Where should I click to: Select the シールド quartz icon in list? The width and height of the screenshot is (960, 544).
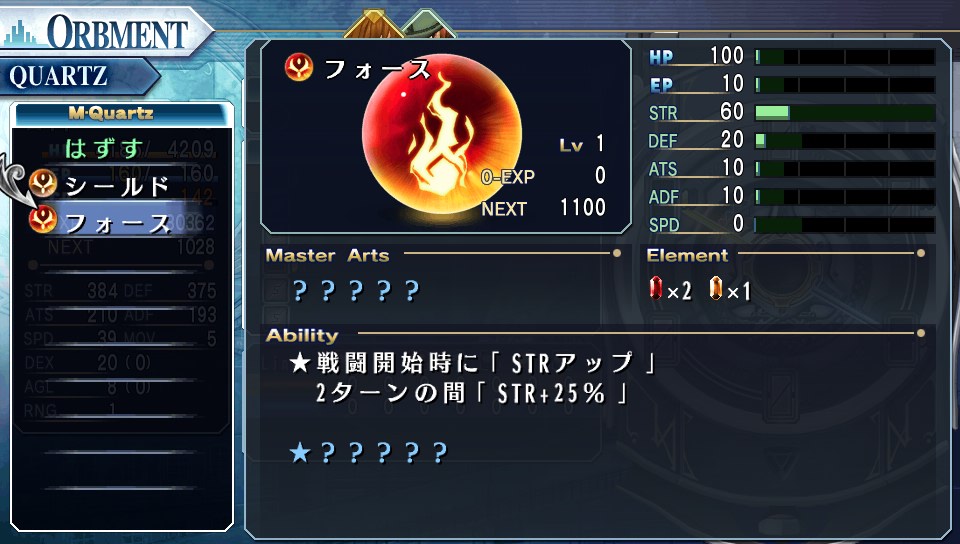(x=43, y=183)
